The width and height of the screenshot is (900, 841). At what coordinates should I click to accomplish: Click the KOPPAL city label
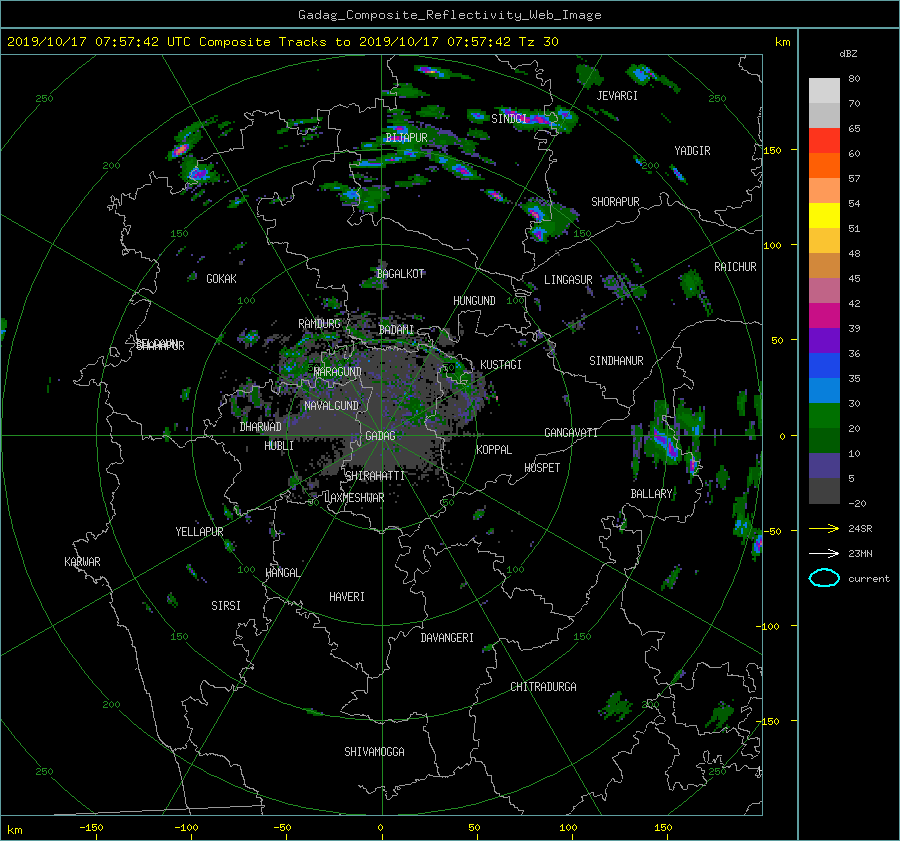tap(494, 450)
